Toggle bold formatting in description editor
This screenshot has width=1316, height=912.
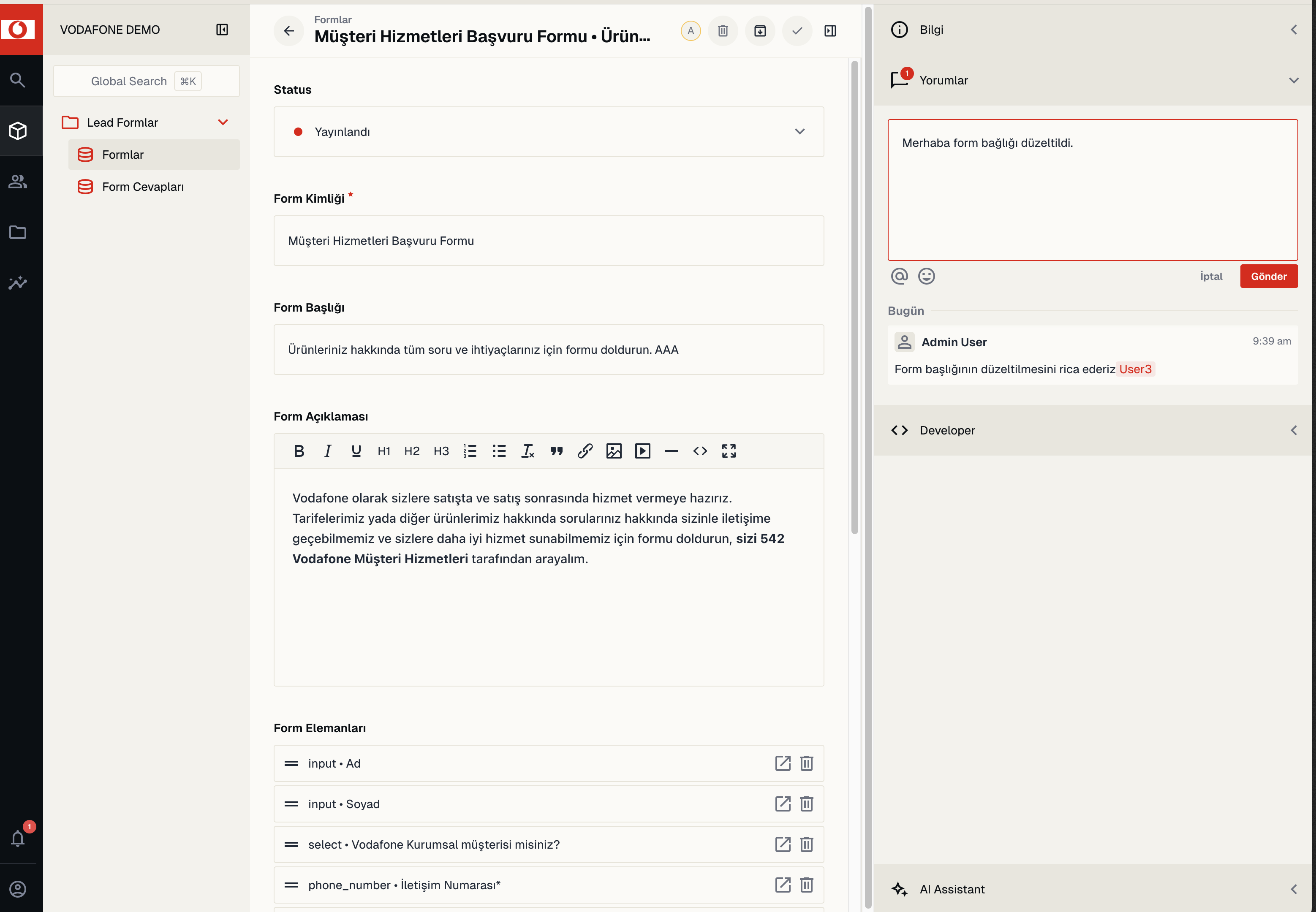(x=299, y=451)
